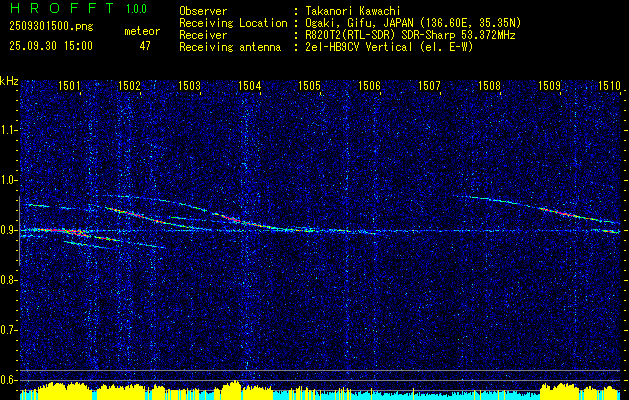This screenshot has width=629, height=400.
Task: Click the Observer label
Action: point(203,11)
